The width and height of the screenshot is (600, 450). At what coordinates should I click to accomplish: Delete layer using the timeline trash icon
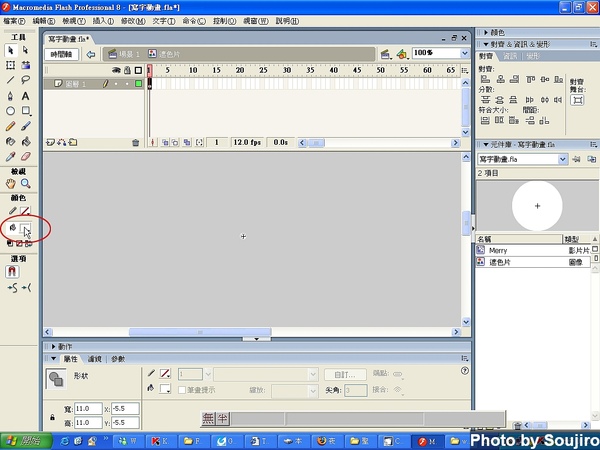click(136, 143)
